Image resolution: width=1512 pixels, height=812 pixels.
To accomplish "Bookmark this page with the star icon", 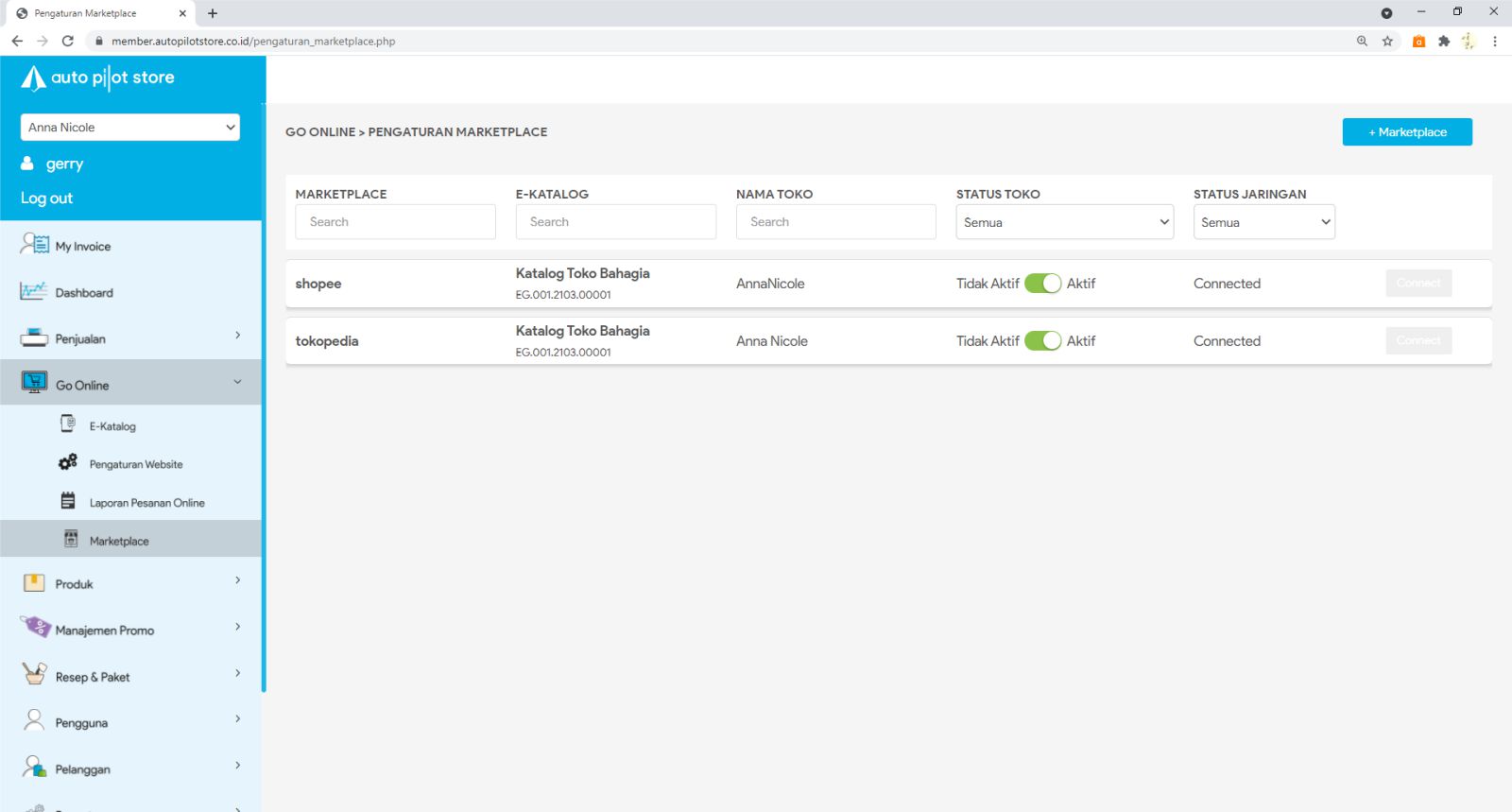I will [1387, 42].
